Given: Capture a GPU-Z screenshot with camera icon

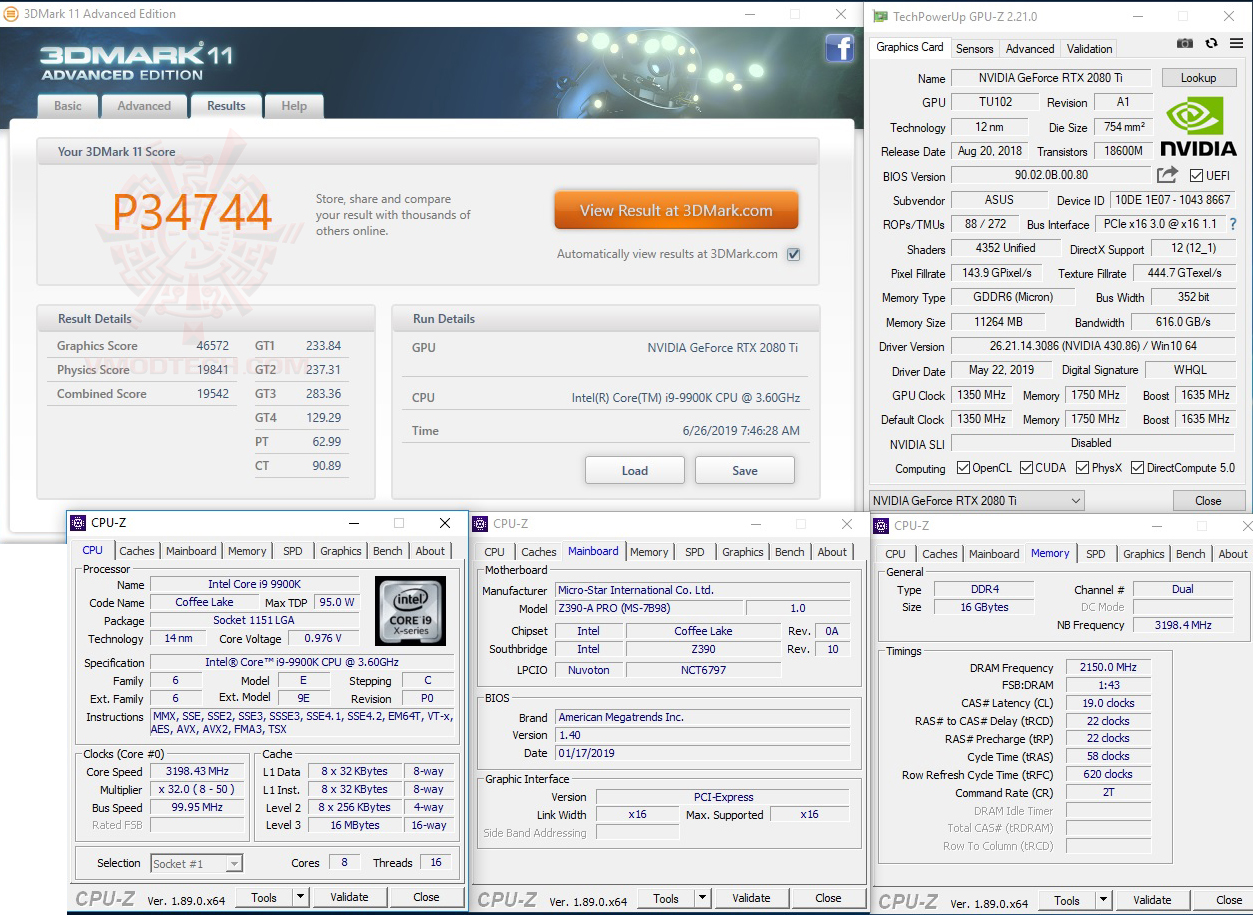Looking at the screenshot, I should point(1185,43).
